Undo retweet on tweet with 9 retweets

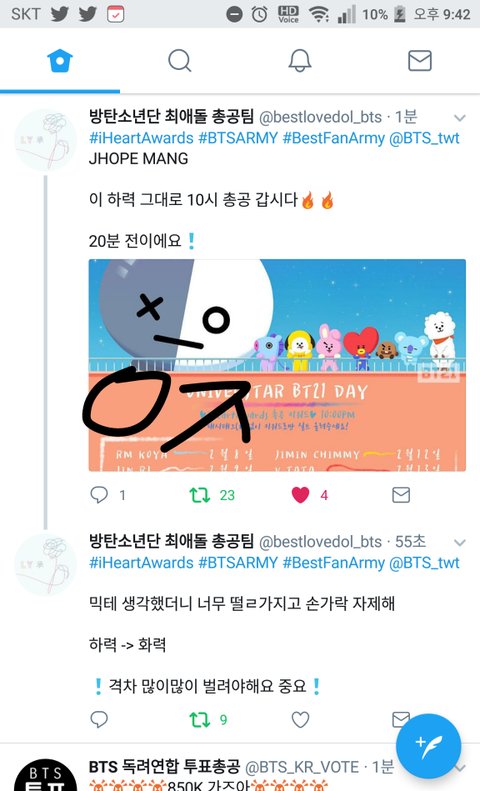coord(200,719)
